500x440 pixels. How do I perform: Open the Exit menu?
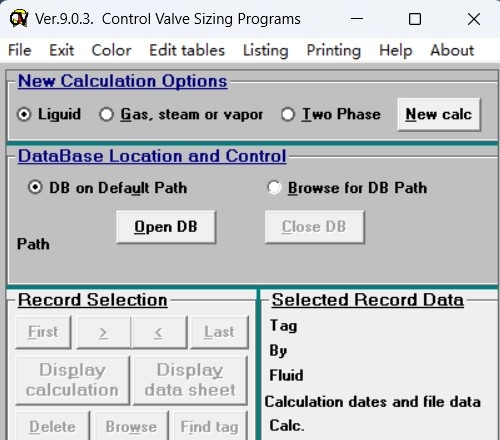tap(62, 50)
